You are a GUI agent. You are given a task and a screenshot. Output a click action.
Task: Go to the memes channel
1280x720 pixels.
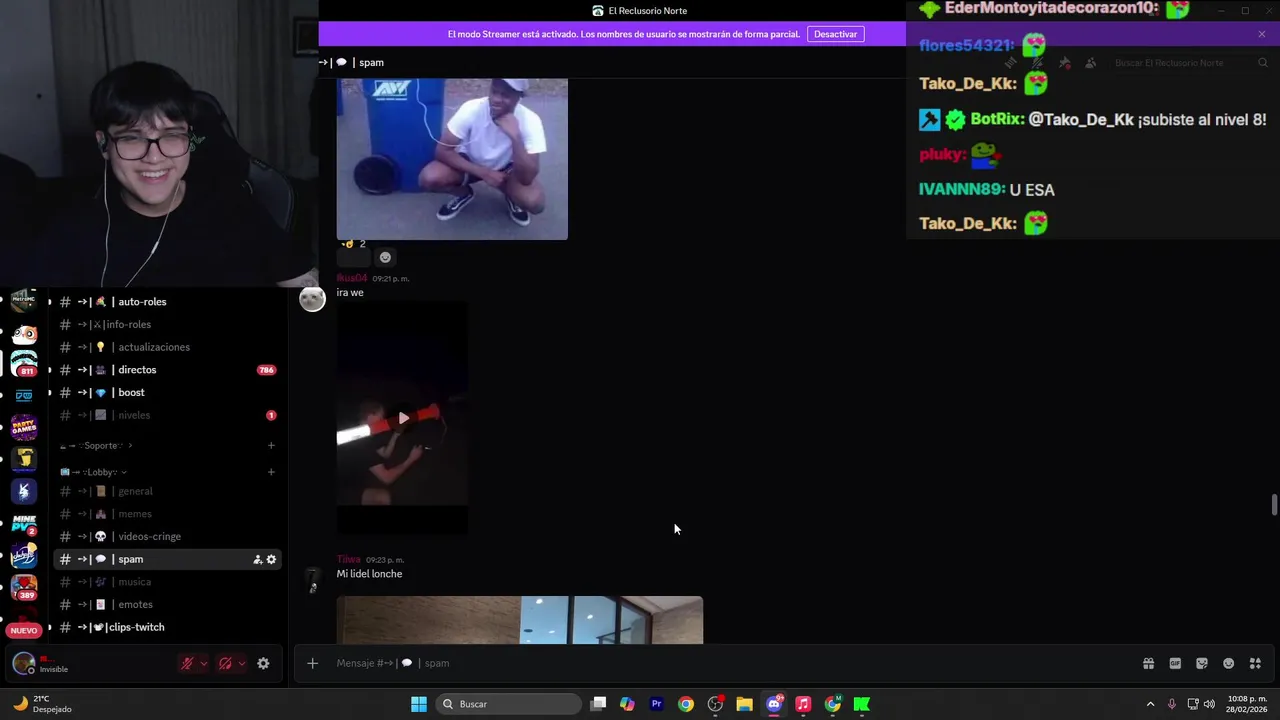(x=167, y=514)
